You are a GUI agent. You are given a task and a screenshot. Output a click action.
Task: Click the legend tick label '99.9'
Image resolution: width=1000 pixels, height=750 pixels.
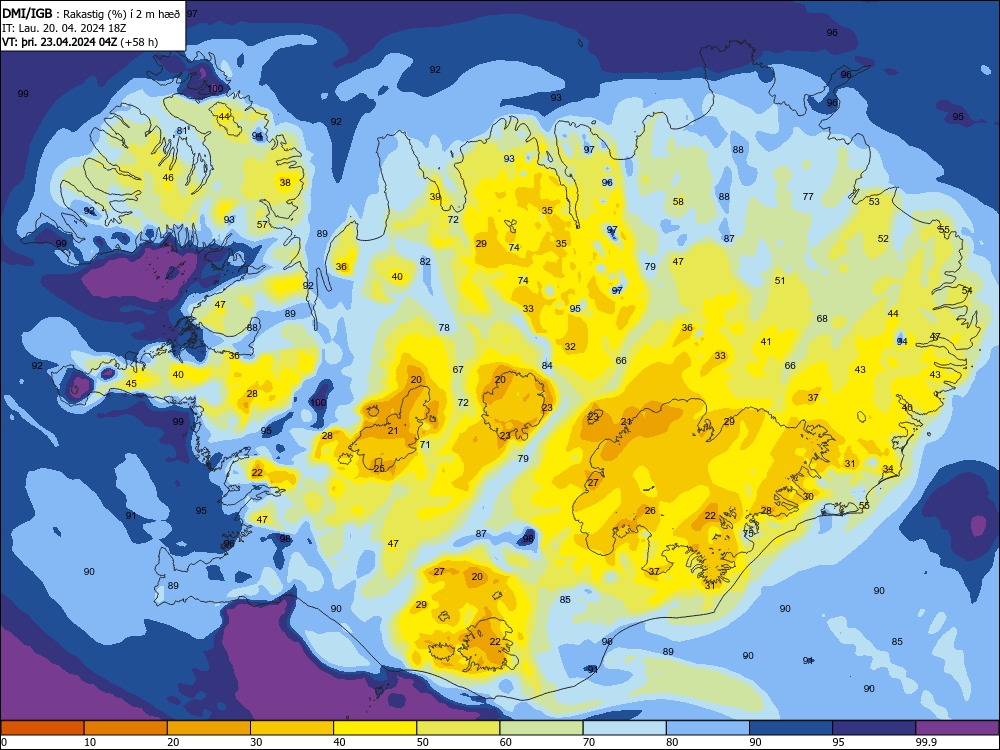pyautogui.click(x=926, y=742)
